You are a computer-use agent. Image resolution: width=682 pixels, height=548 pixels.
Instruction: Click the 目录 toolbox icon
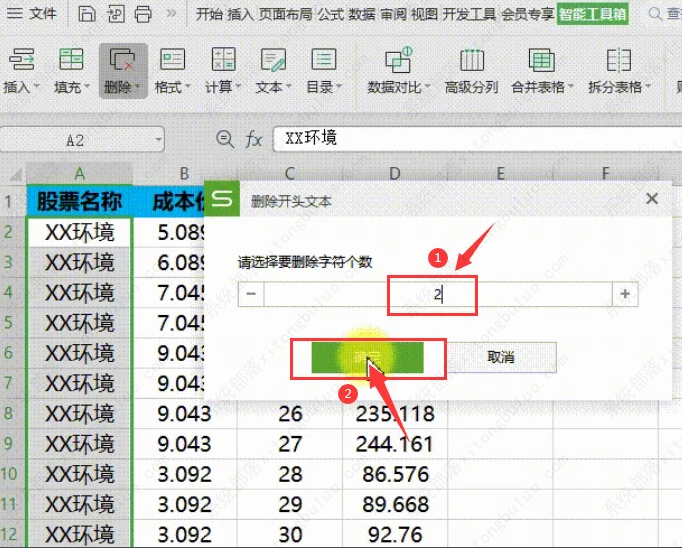click(x=324, y=60)
